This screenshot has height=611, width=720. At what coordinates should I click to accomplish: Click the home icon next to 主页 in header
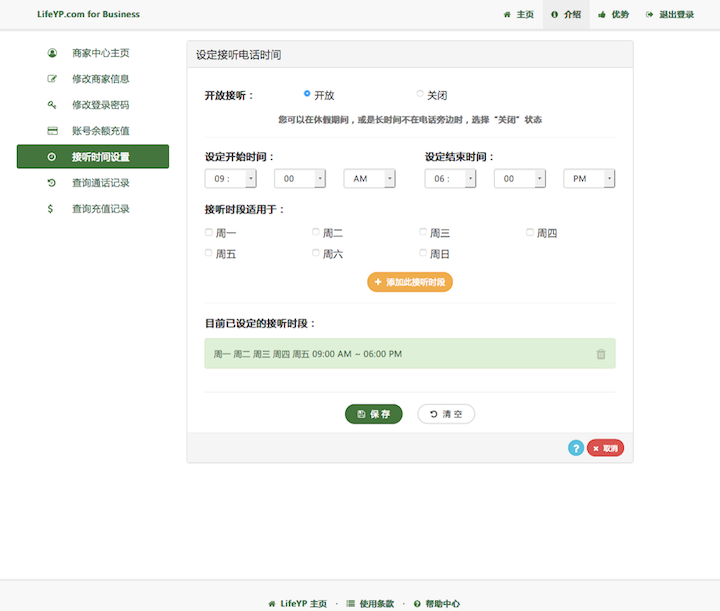pyautogui.click(x=507, y=15)
